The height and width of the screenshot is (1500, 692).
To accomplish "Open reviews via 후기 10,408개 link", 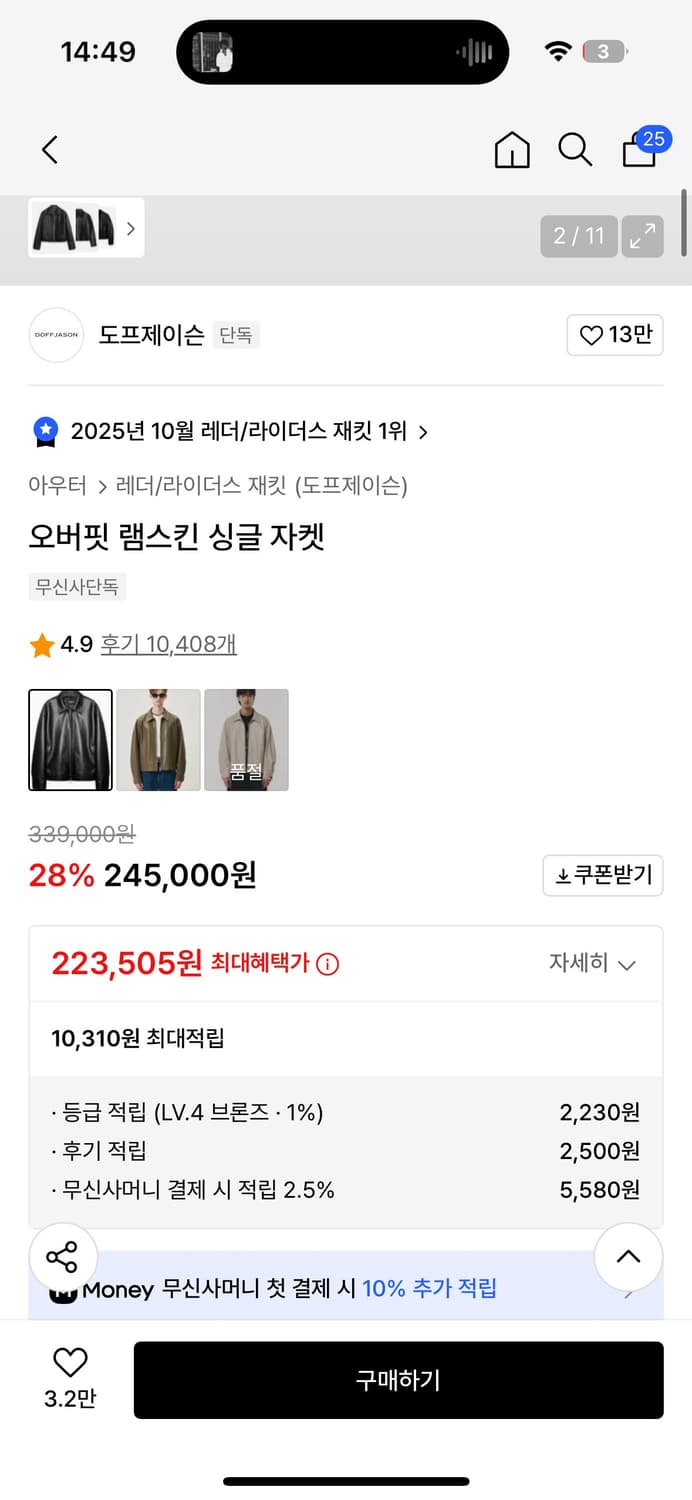I will [x=166, y=645].
